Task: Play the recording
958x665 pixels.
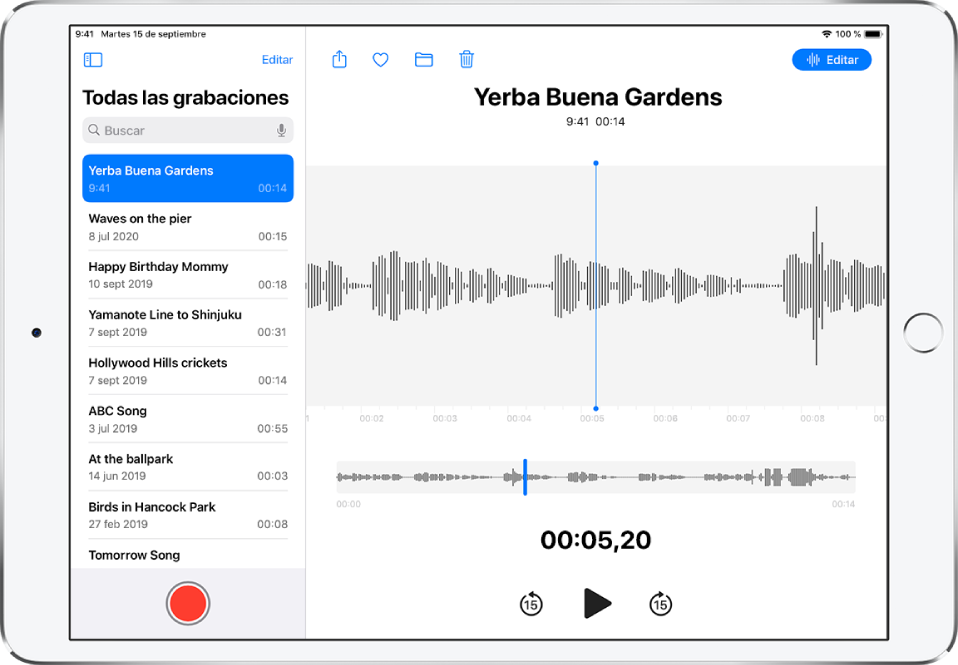Action: (x=597, y=604)
